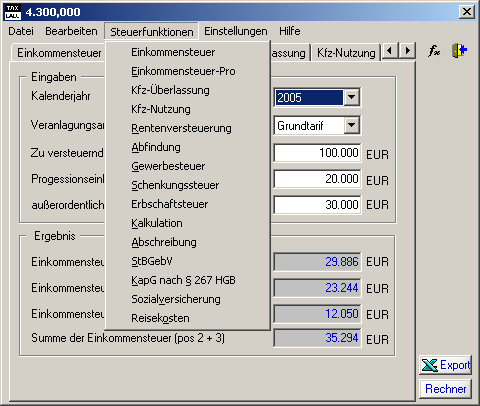Viewport: 480px width, 406px height.
Task: Open the Datei menu
Action: [x=21, y=31]
